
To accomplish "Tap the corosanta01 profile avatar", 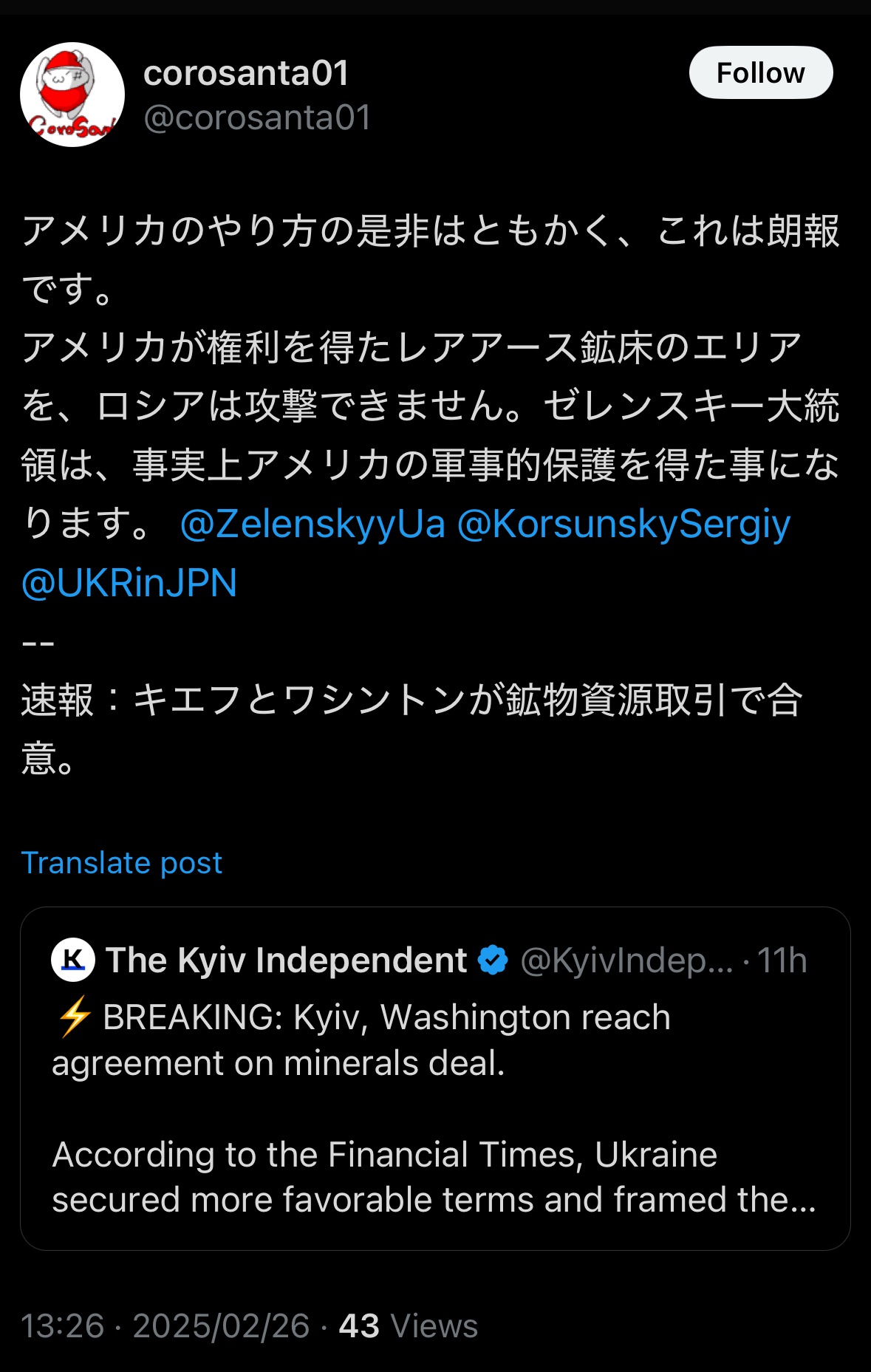I will click(72, 95).
